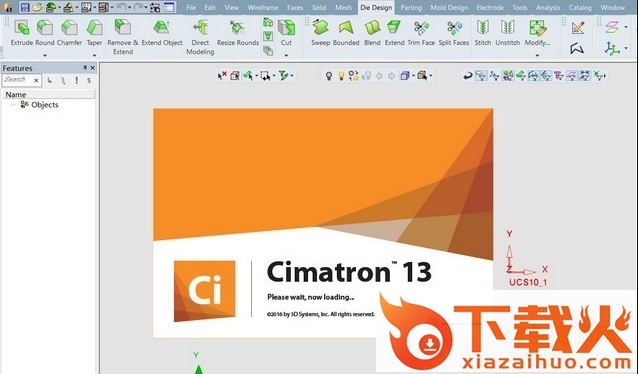Select the composite curve polyline icon
This screenshot has width=639, height=374.
577,48
